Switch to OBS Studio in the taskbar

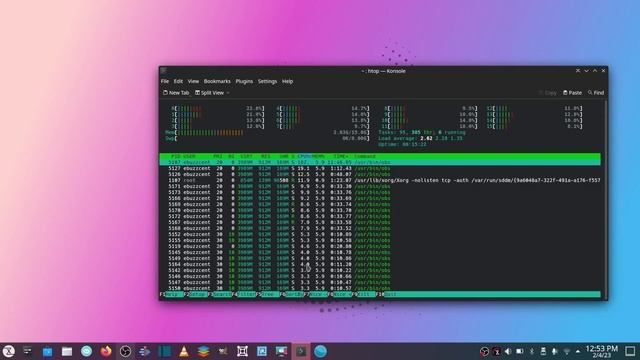(x=125, y=351)
